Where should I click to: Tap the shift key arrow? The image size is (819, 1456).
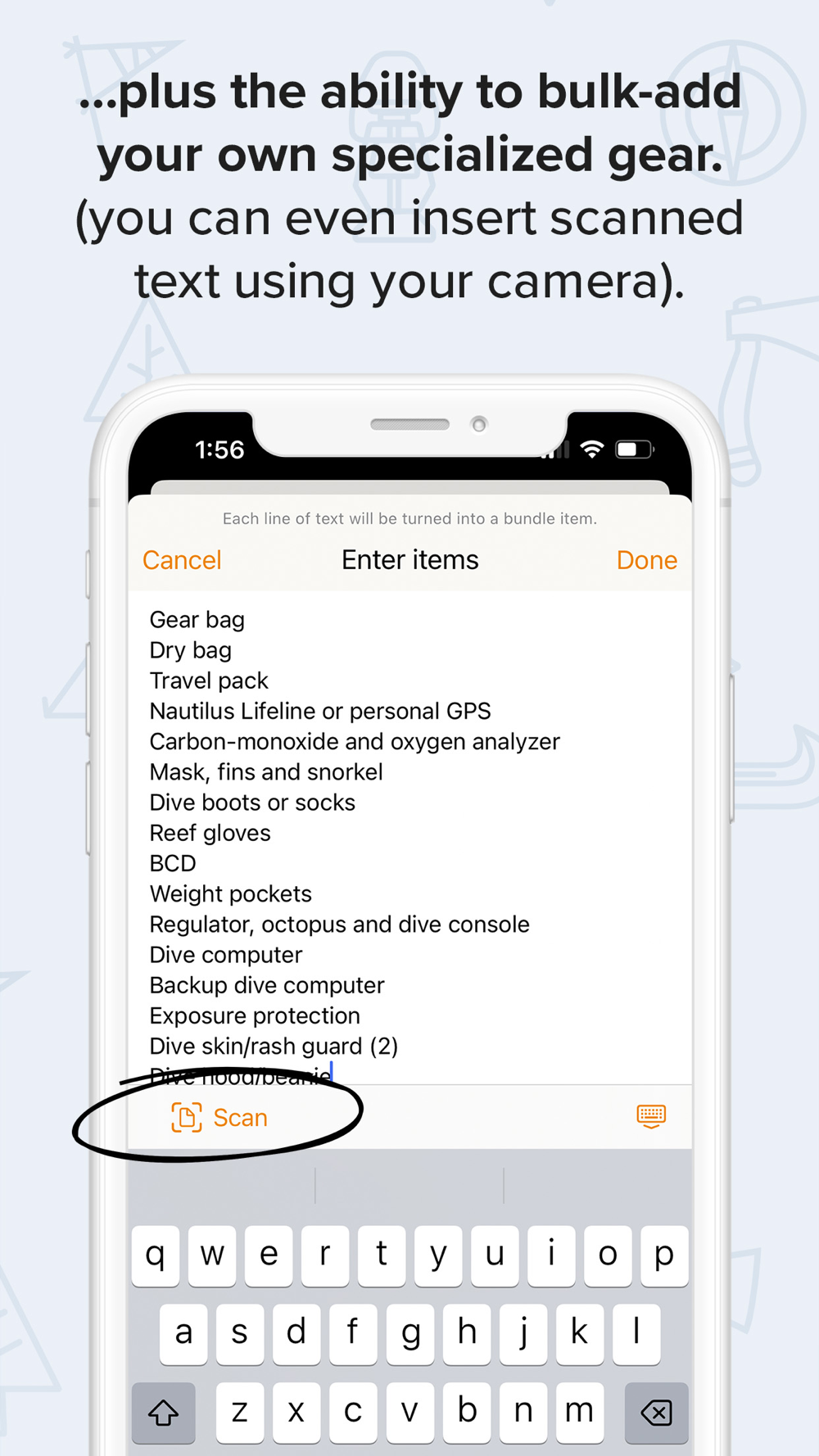click(x=164, y=1413)
